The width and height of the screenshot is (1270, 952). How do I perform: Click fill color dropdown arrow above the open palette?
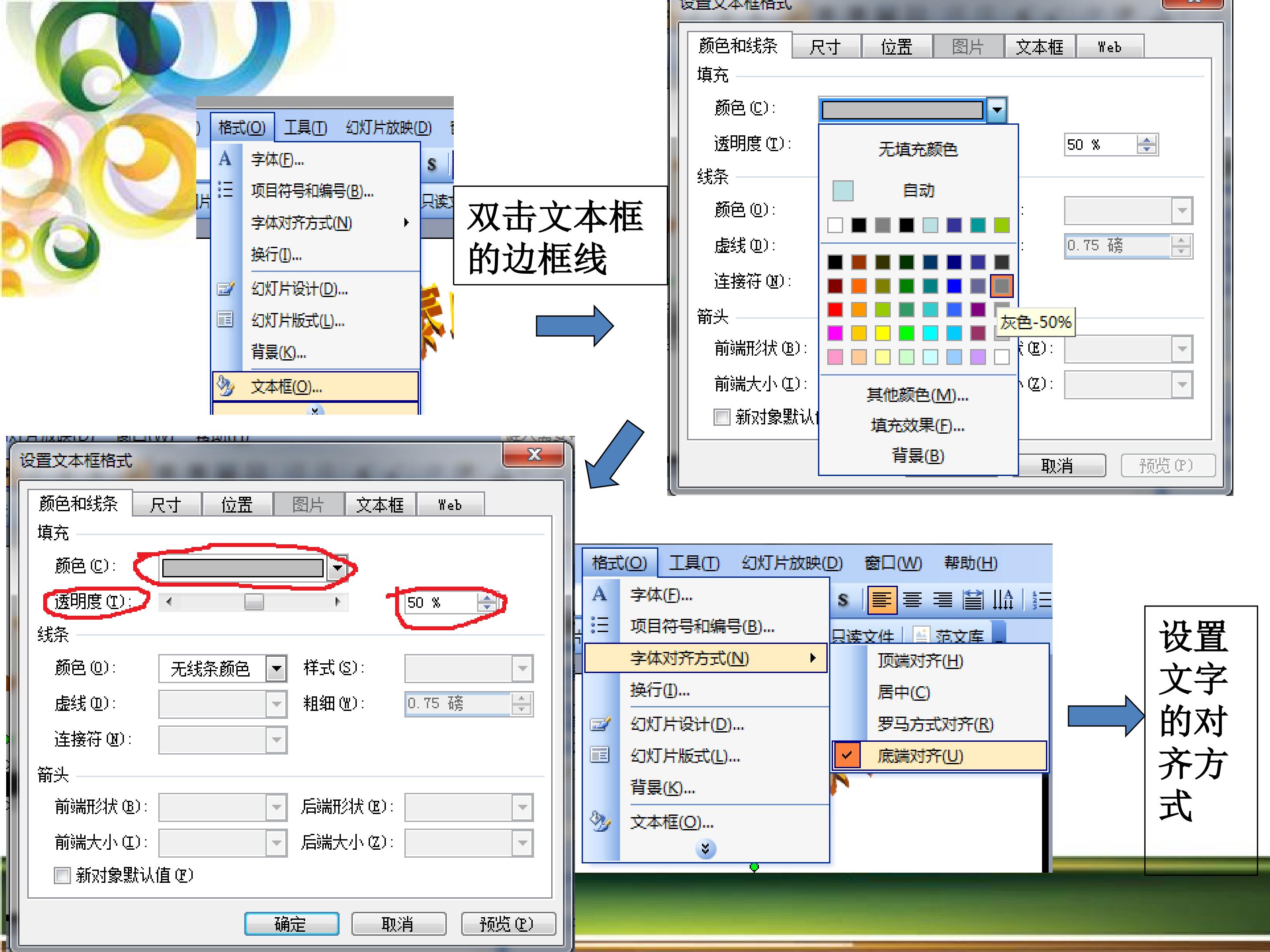(997, 110)
